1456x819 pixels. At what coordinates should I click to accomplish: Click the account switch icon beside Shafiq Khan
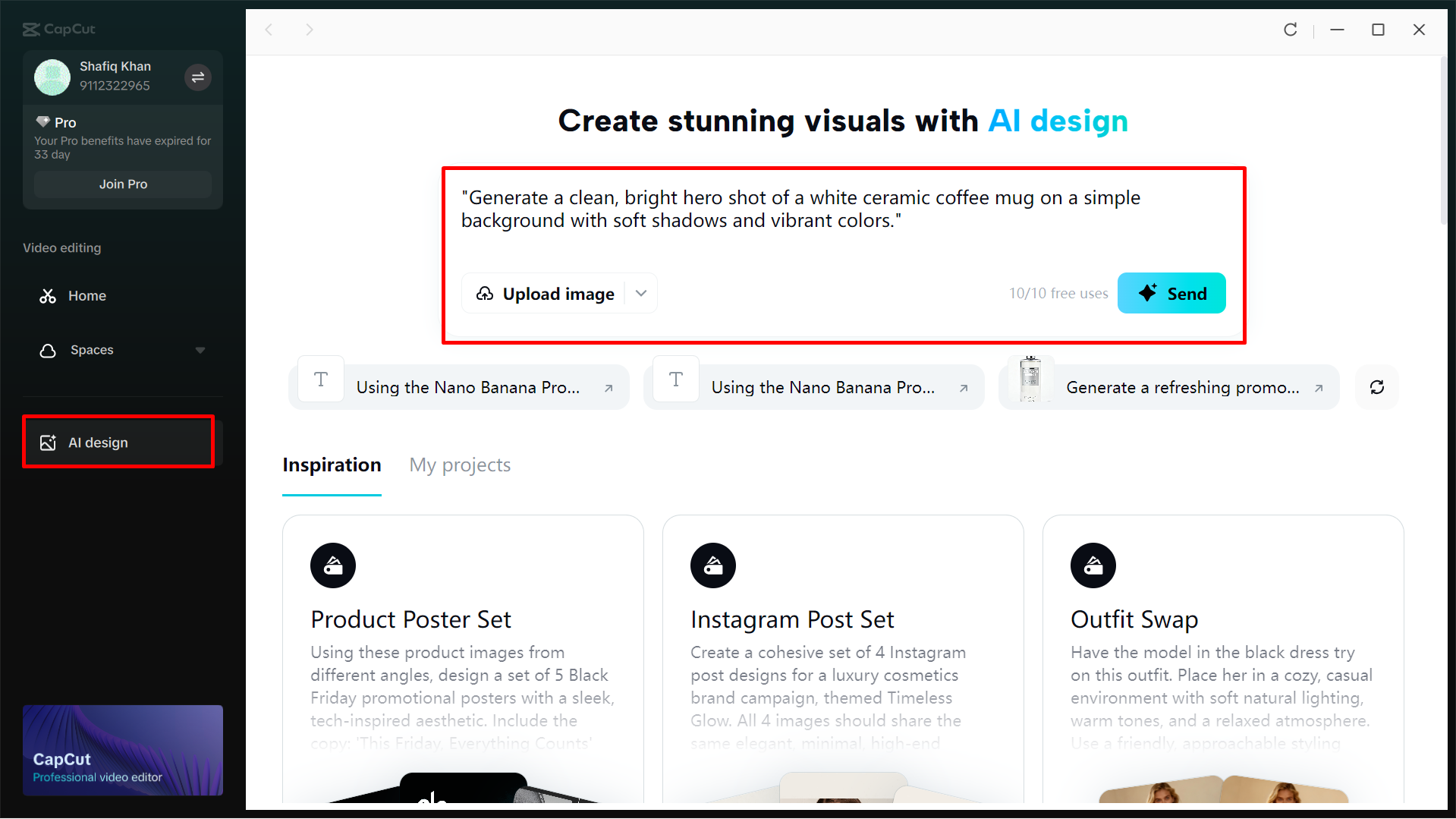pyautogui.click(x=197, y=77)
